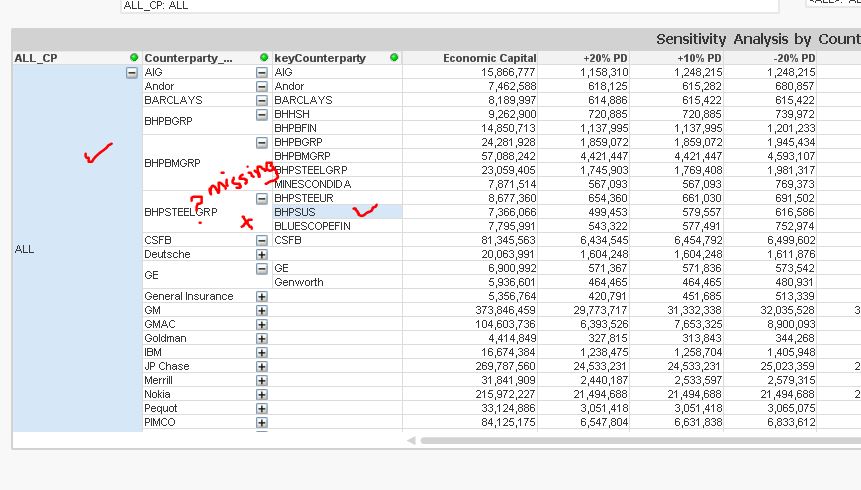
Task: Expand the General Insurance group
Action: coord(262,297)
